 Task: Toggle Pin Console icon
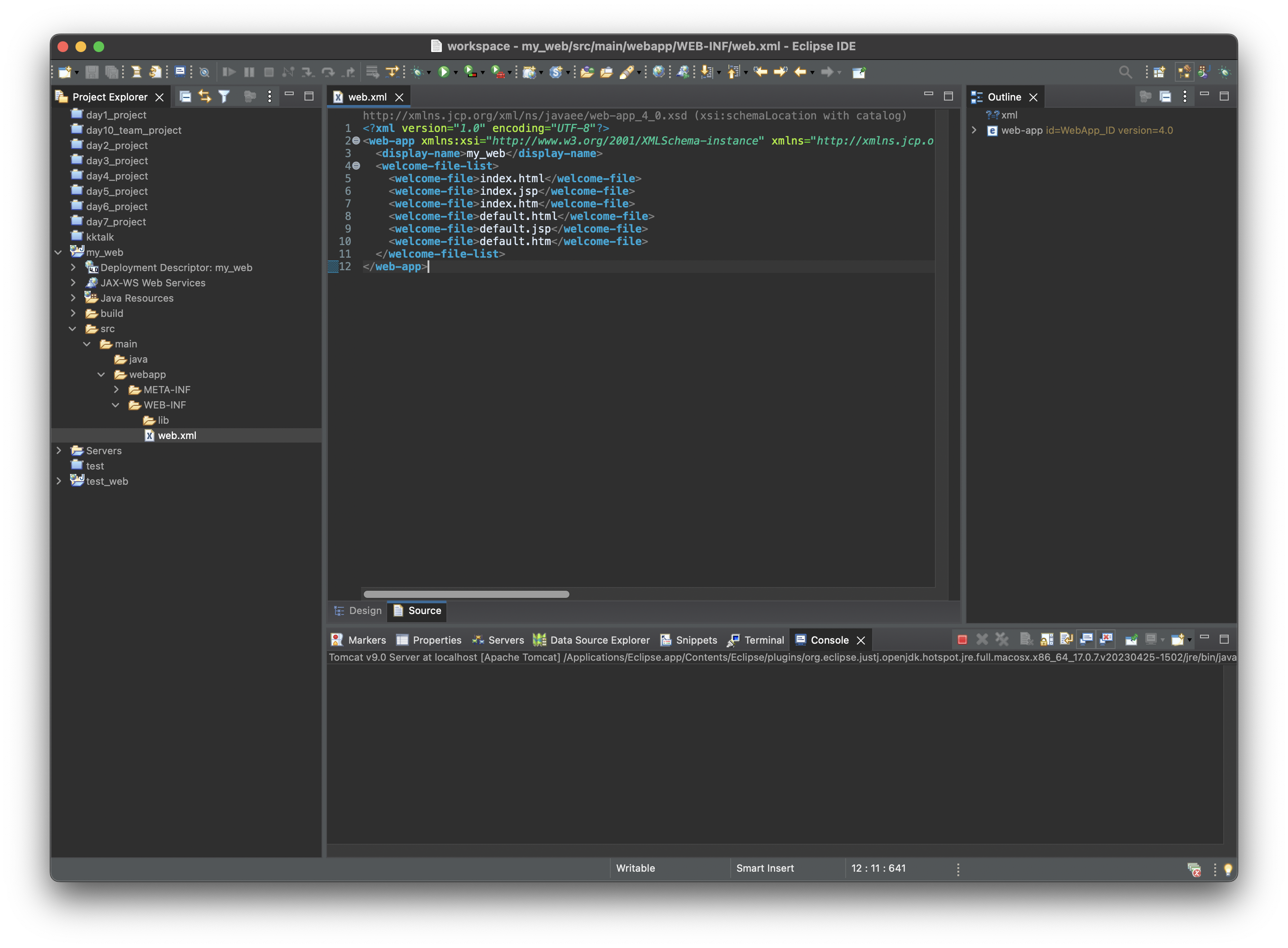pos(1131,639)
